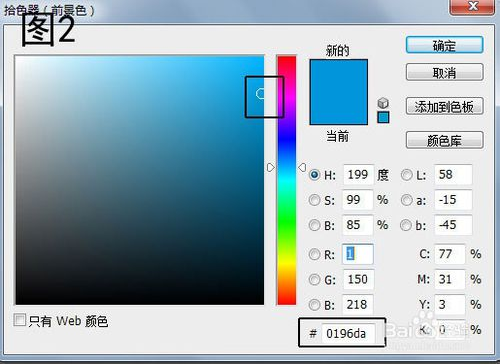
Task: Confirm with the 确定 button
Action: [x=444, y=45]
